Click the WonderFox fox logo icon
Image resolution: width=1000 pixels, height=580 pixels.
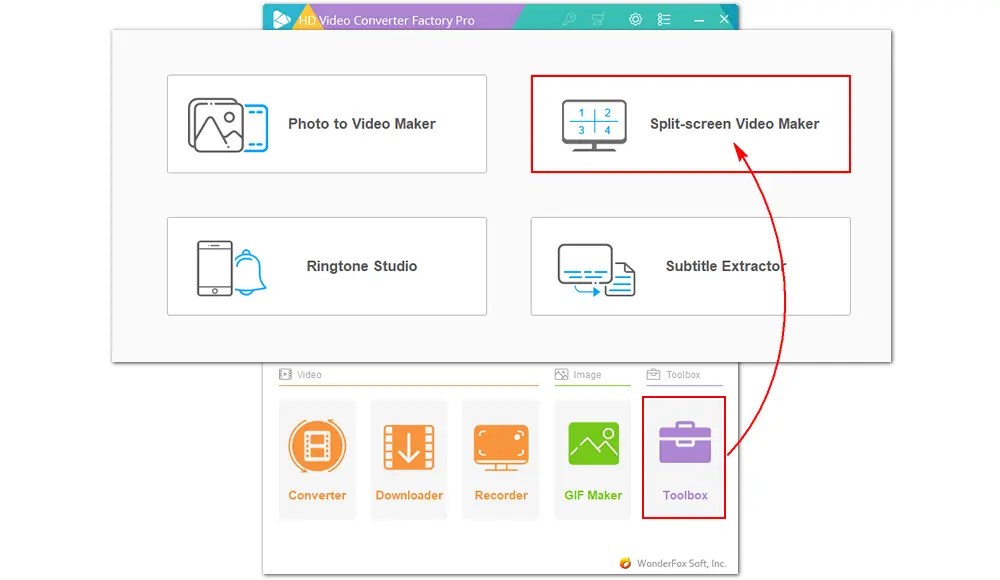coord(626,563)
